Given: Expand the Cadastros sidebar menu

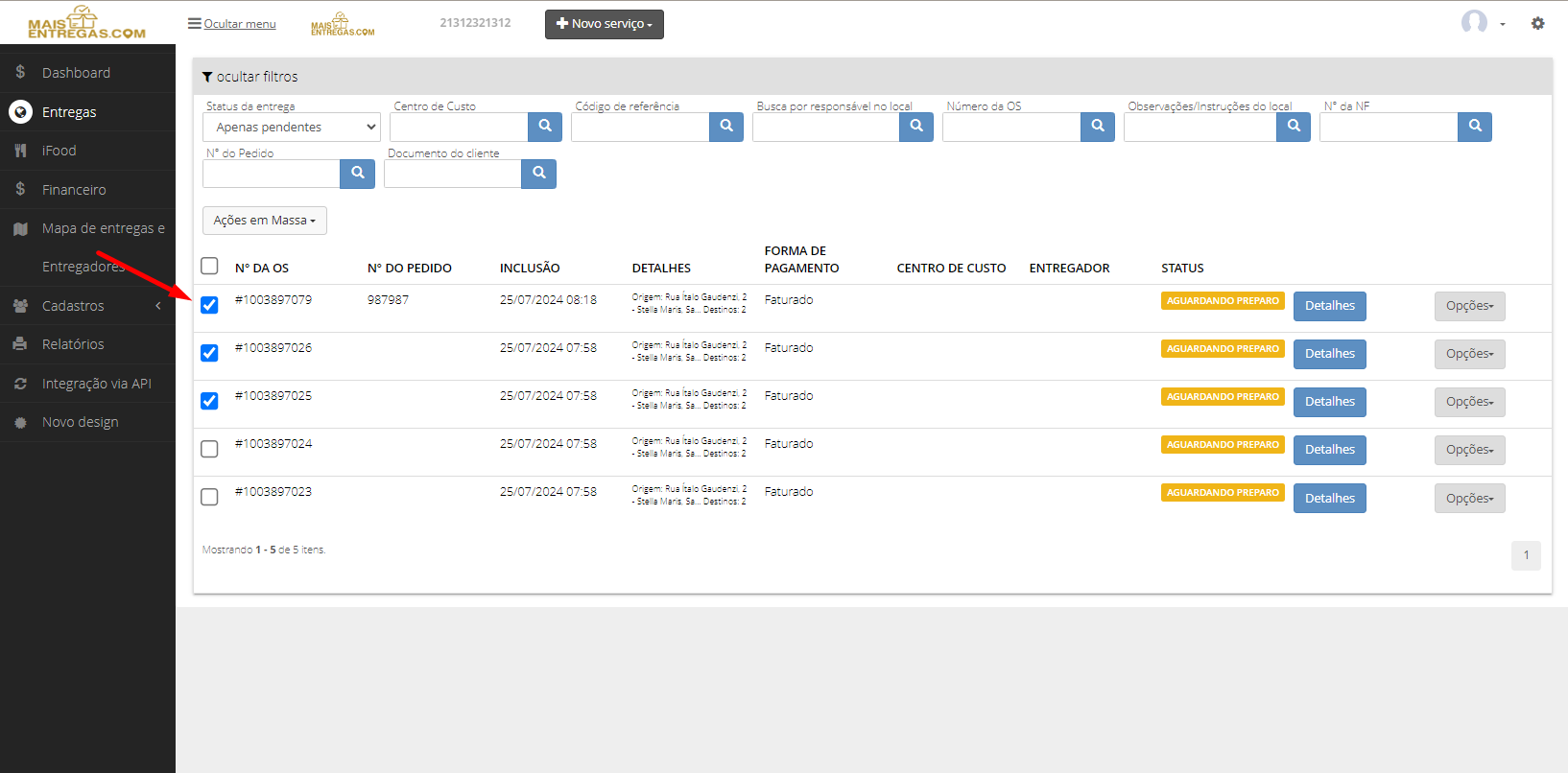Looking at the screenshot, I should pos(87,306).
